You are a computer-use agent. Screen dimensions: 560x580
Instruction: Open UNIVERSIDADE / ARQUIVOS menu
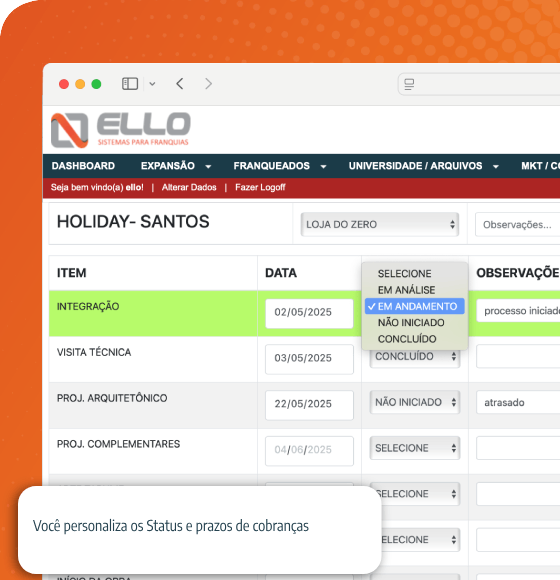click(424, 166)
